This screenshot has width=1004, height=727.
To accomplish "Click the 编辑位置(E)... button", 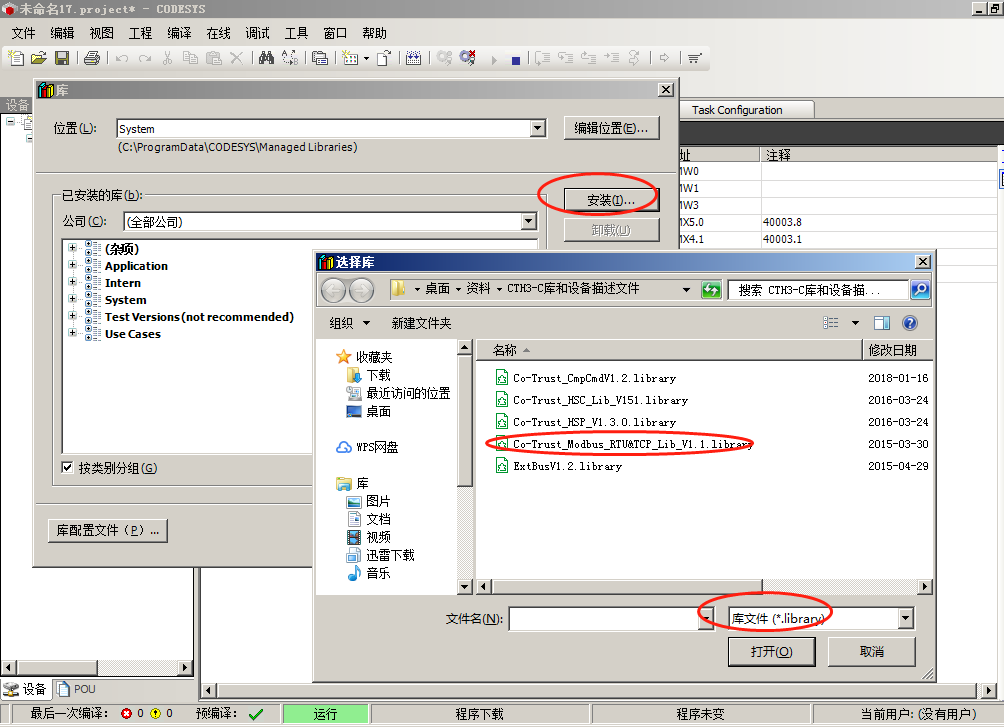I will click(x=611, y=128).
